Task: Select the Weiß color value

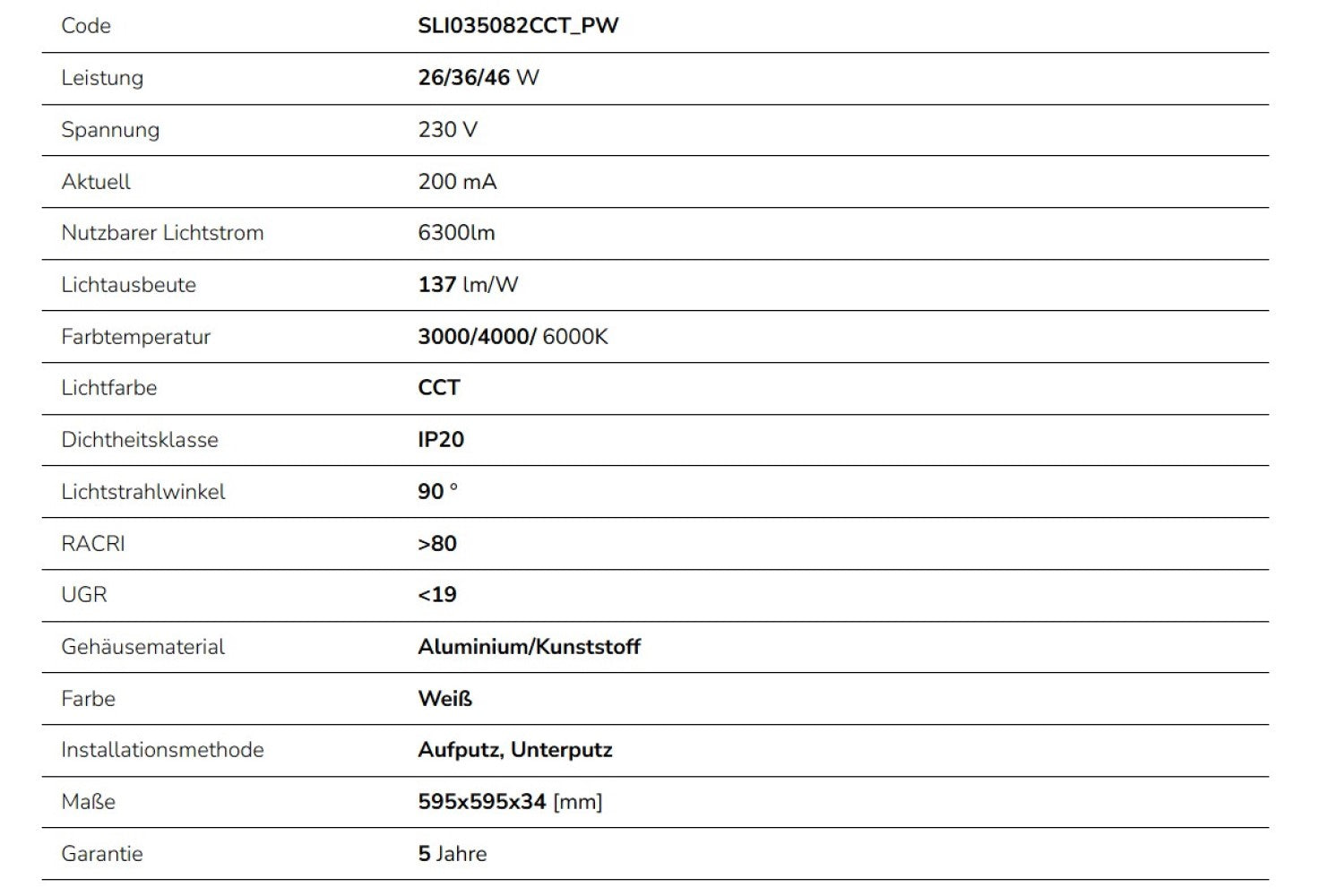Action: pyautogui.click(x=444, y=699)
